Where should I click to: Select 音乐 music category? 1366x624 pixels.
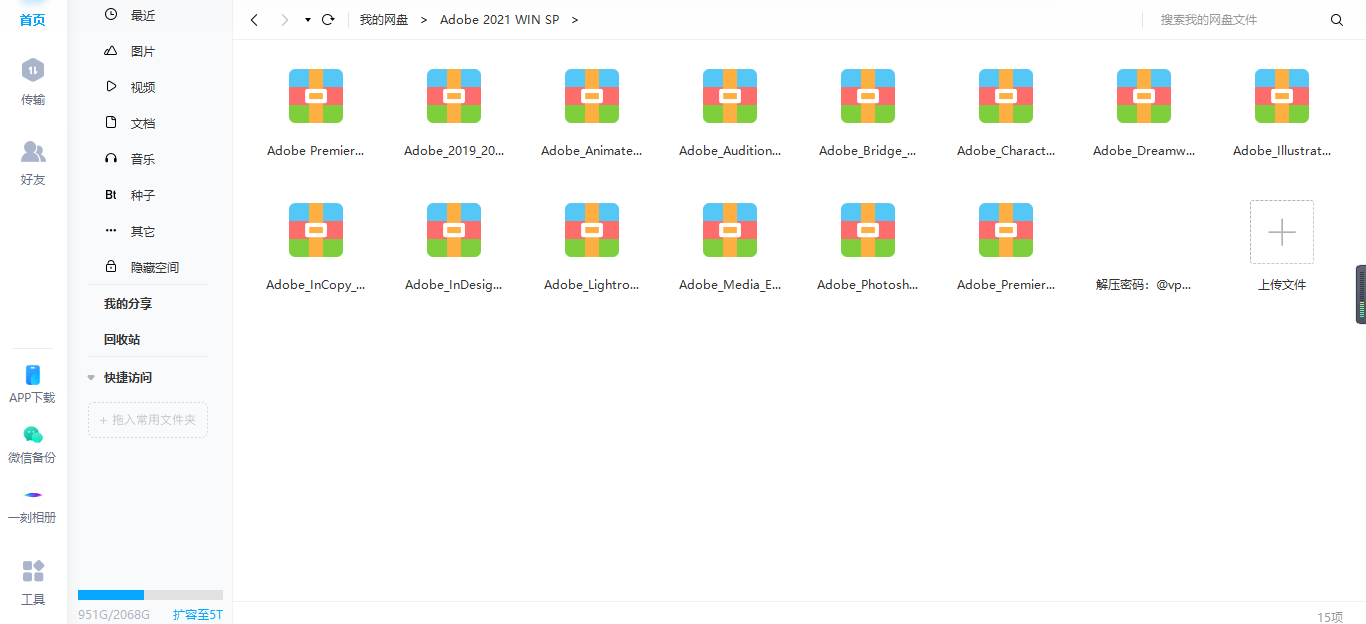(x=142, y=159)
